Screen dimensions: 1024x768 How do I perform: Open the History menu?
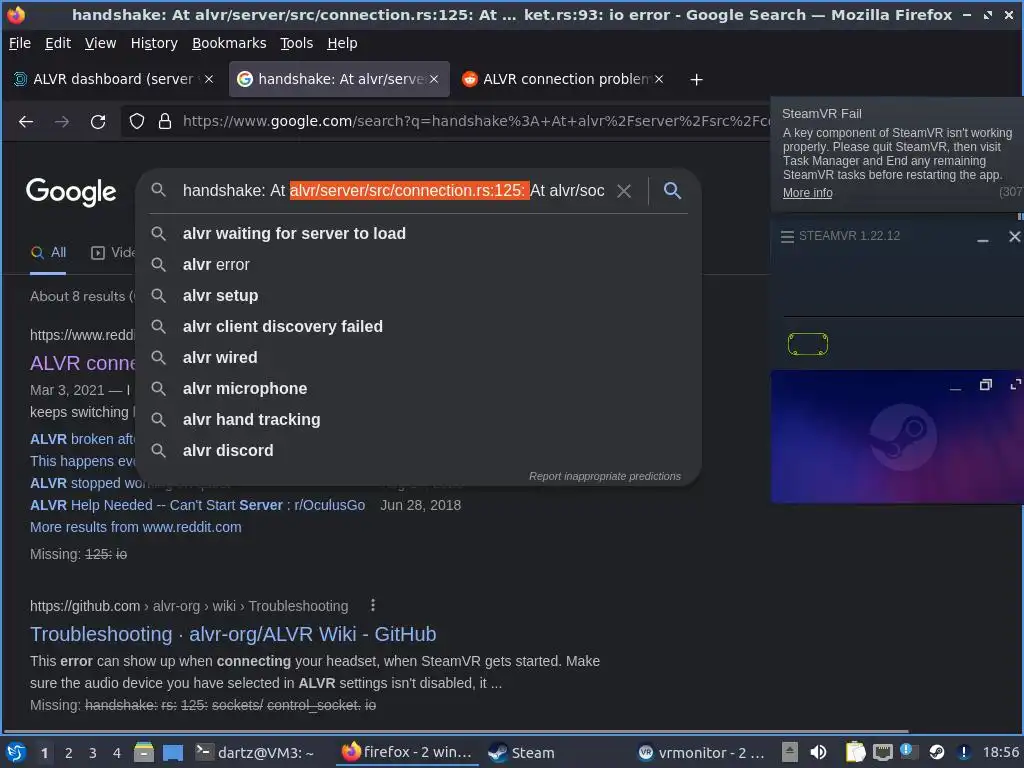point(154,43)
